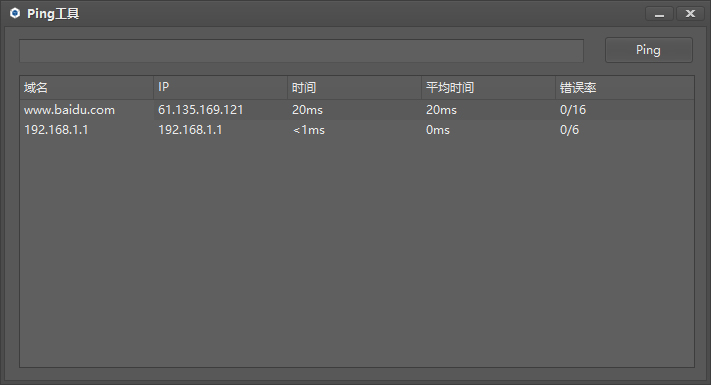This screenshot has width=711, height=385.
Task: Sort by the 域名 column header
Action: point(87,88)
